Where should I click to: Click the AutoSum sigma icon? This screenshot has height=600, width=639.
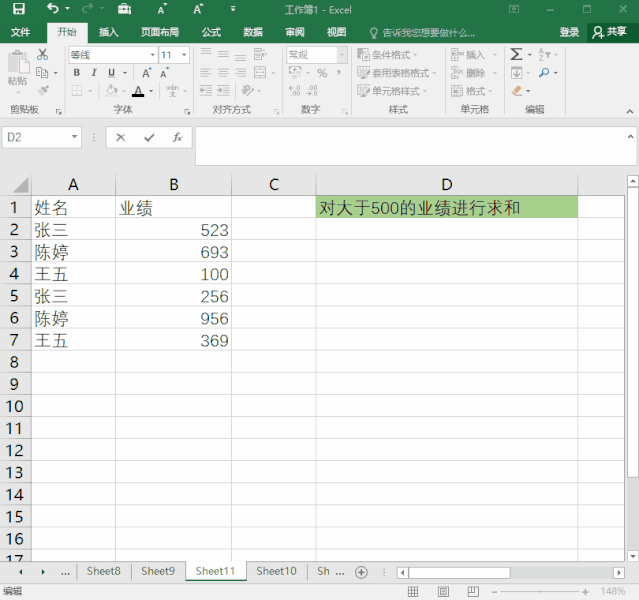[516, 55]
